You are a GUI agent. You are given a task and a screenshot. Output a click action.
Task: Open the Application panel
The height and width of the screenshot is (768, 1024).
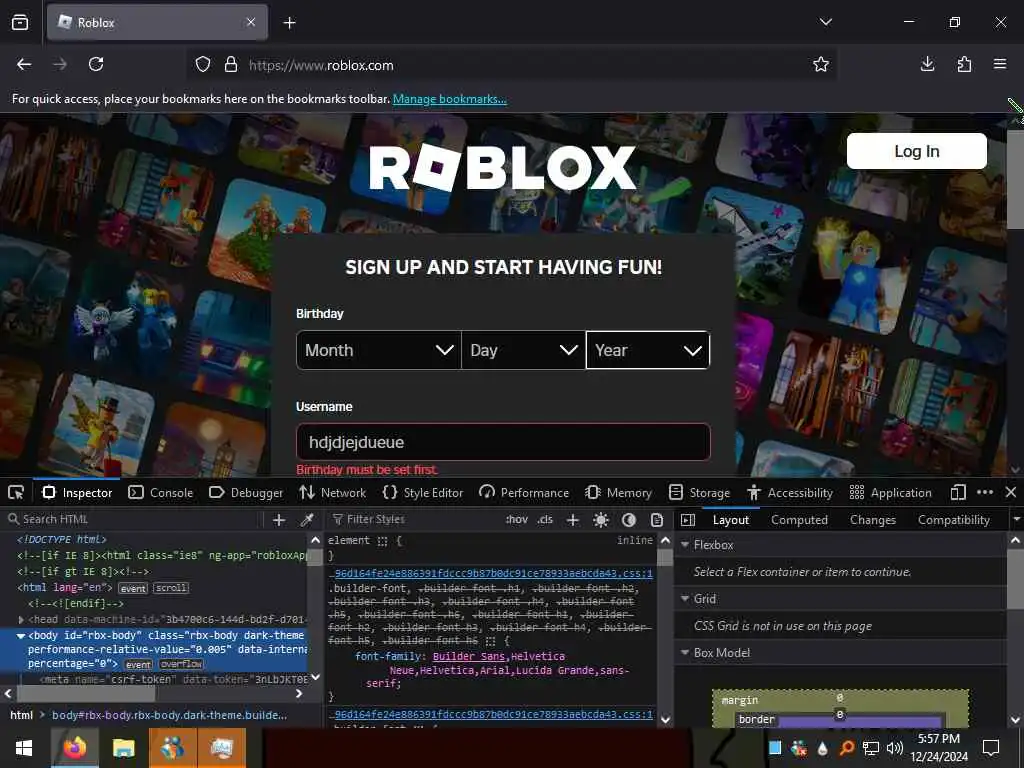pyautogui.click(x=891, y=492)
